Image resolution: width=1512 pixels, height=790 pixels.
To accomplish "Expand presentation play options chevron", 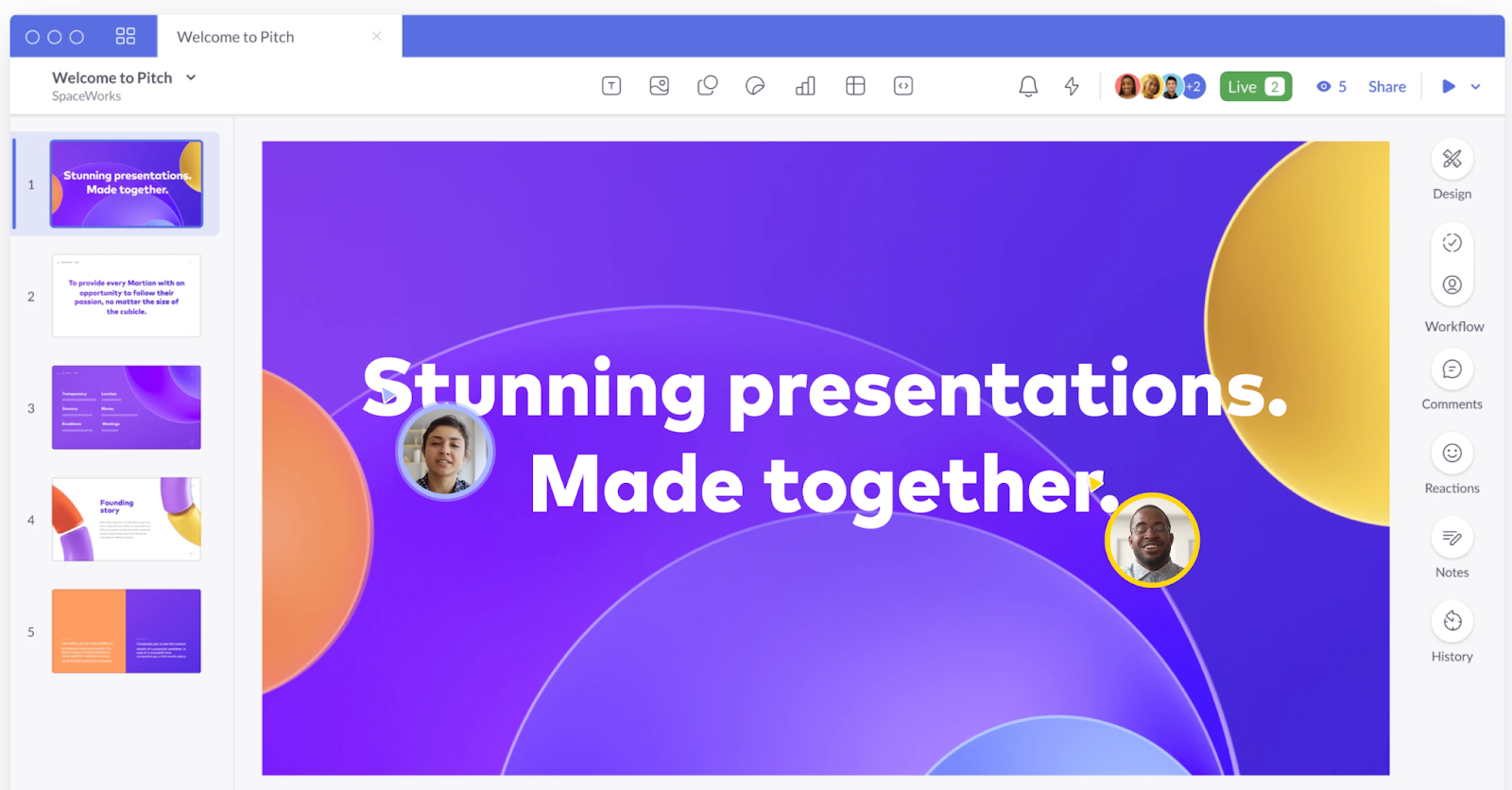I will 1476,86.
